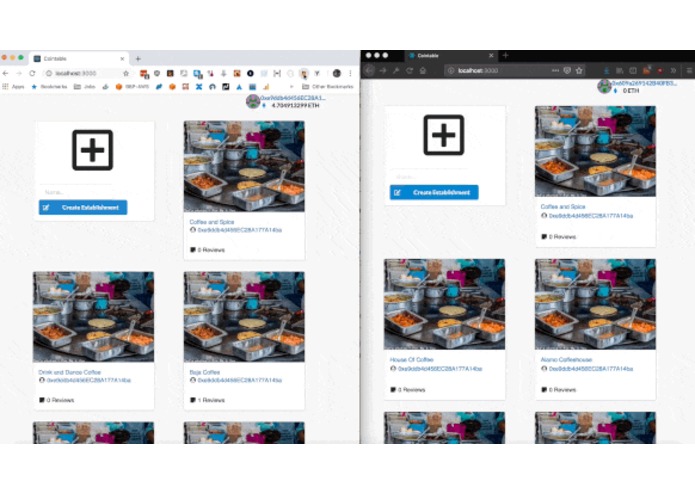Click Chrome address bar showing localhost:3000
This screenshot has width=695, height=494.
click(x=86, y=73)
